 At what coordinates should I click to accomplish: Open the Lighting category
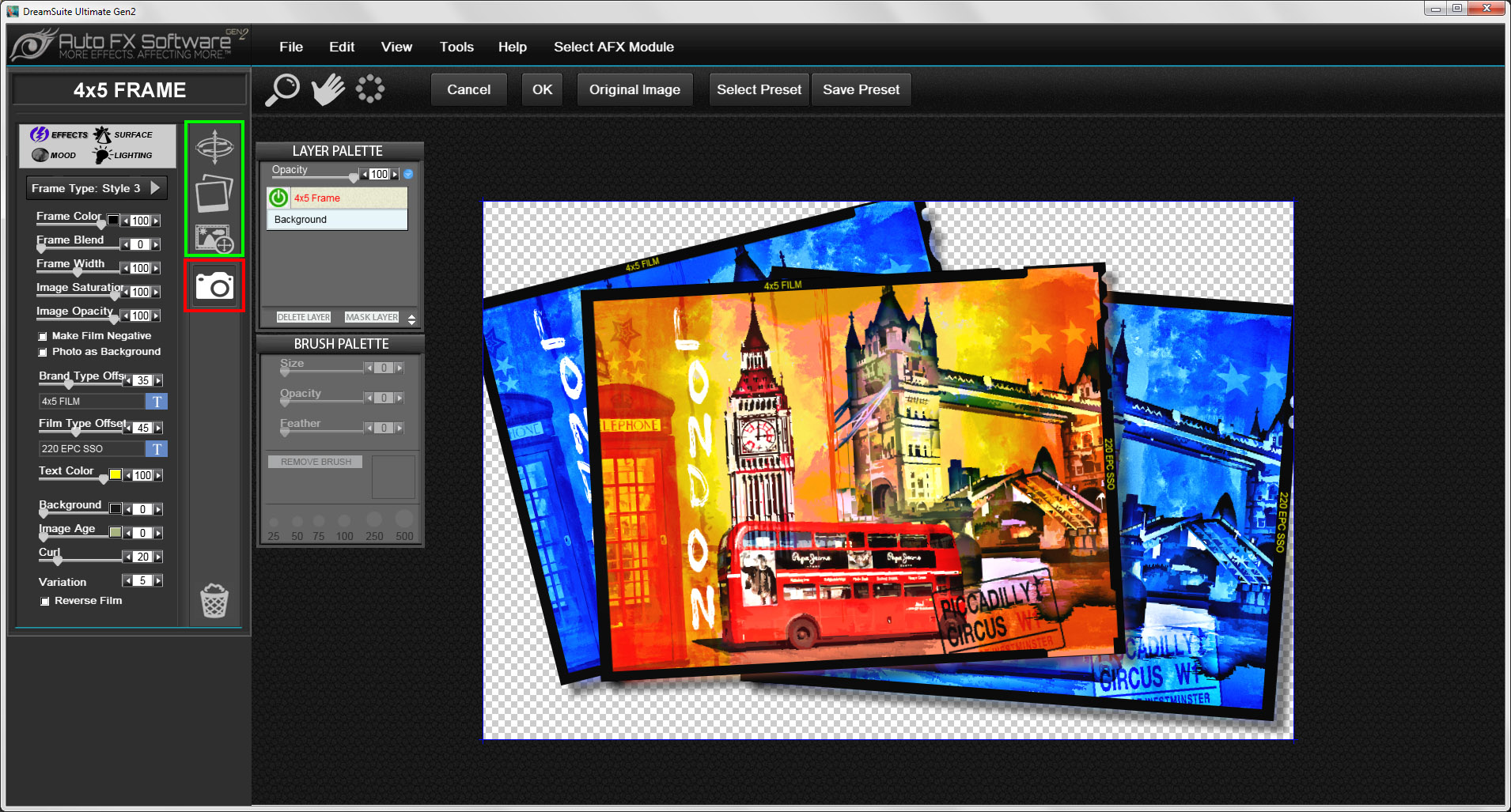123,155
